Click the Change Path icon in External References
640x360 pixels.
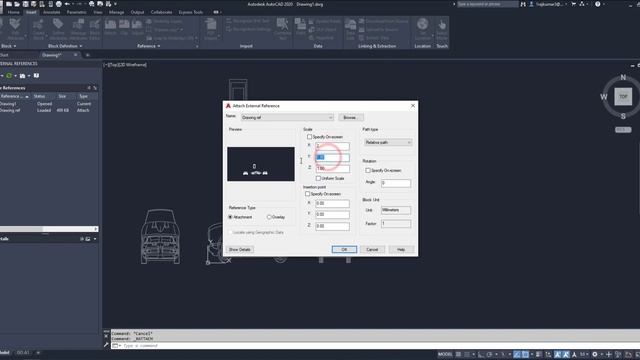coord(22,76)
